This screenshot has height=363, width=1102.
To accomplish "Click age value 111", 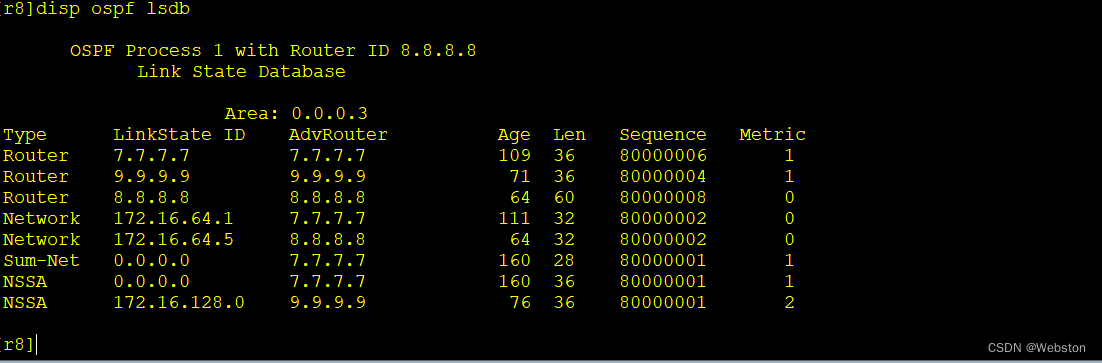I will point(514,219).
